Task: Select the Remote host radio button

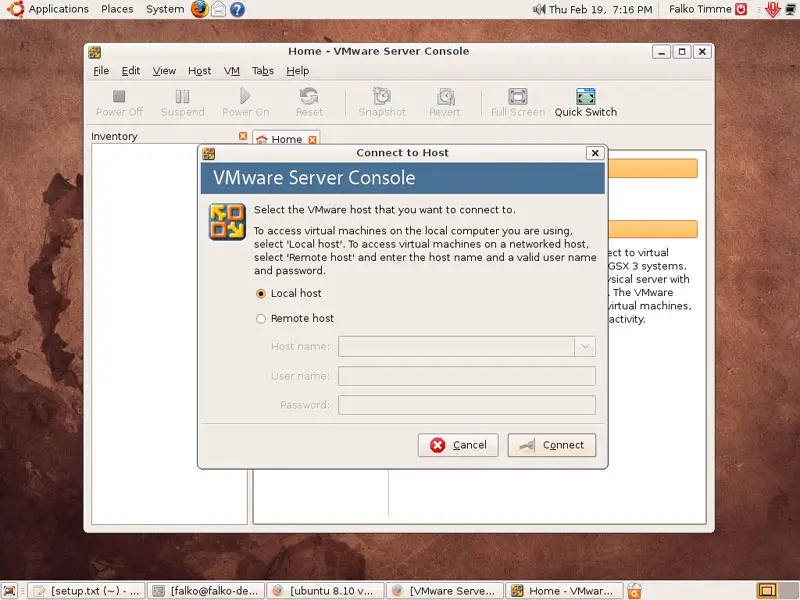Action: pyautogui.click(x=261, y=319)
